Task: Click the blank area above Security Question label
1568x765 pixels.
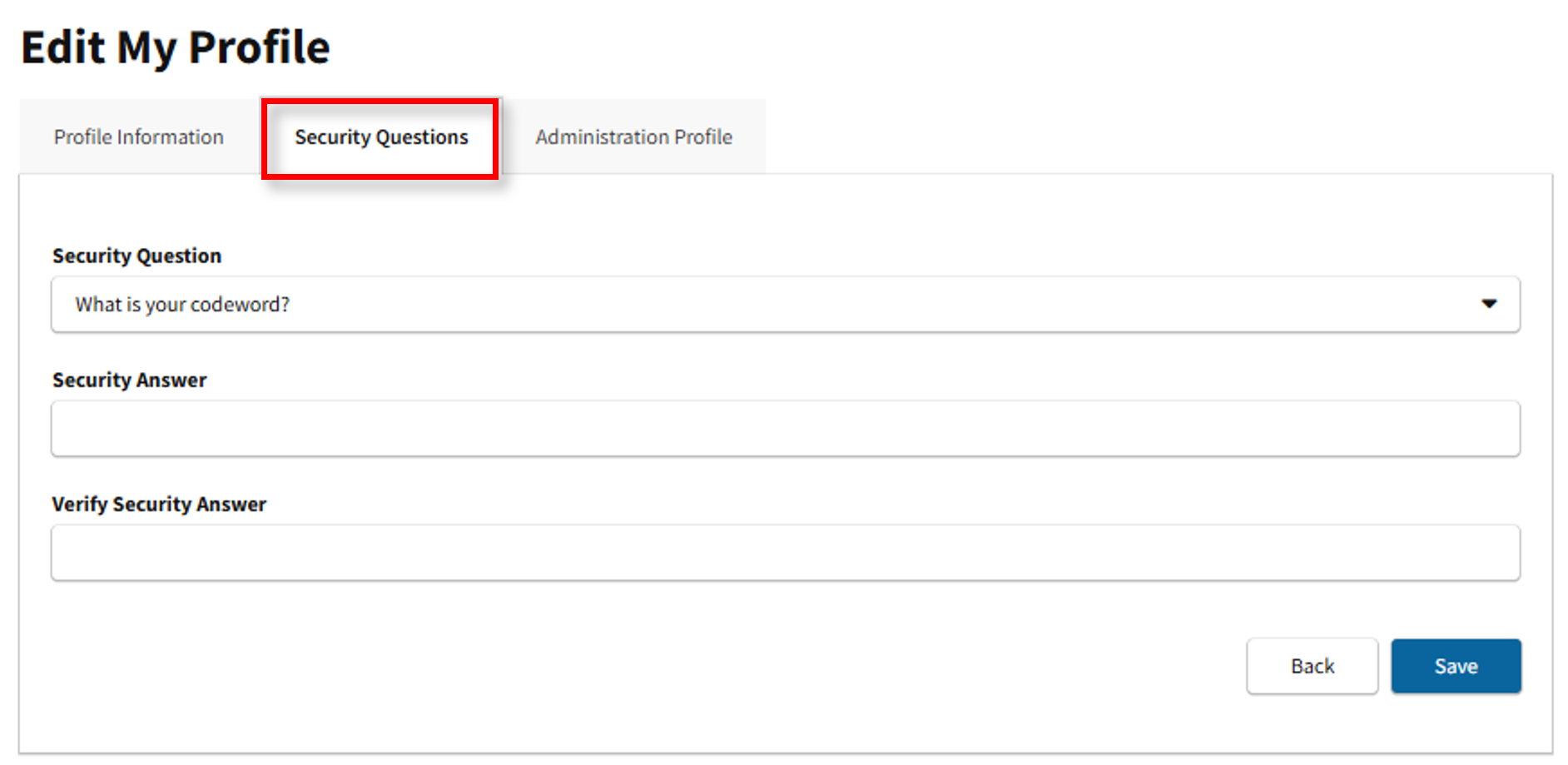Action: (499, 212)
